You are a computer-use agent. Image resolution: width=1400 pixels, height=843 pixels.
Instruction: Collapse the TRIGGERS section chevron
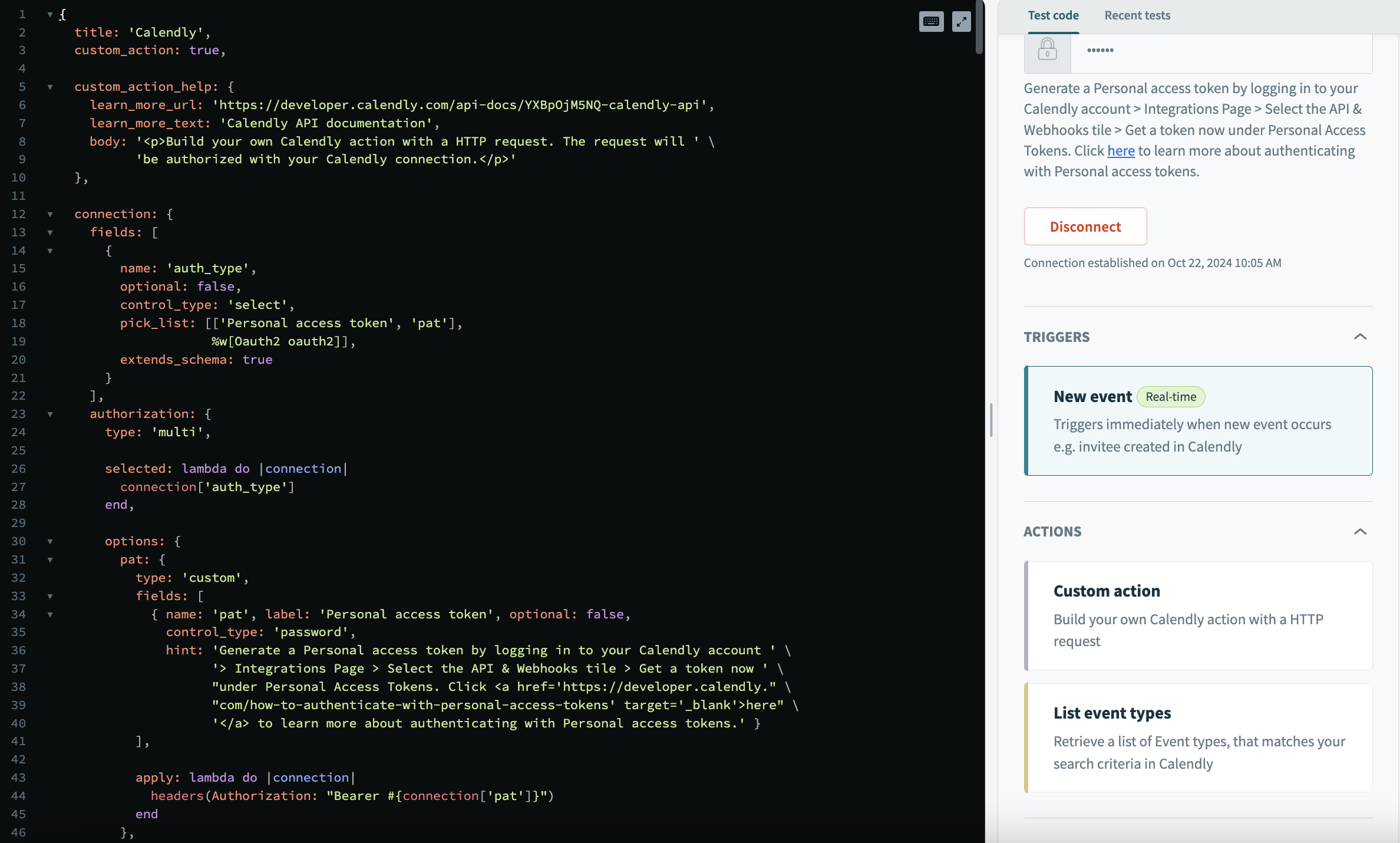click(1360, 337)
